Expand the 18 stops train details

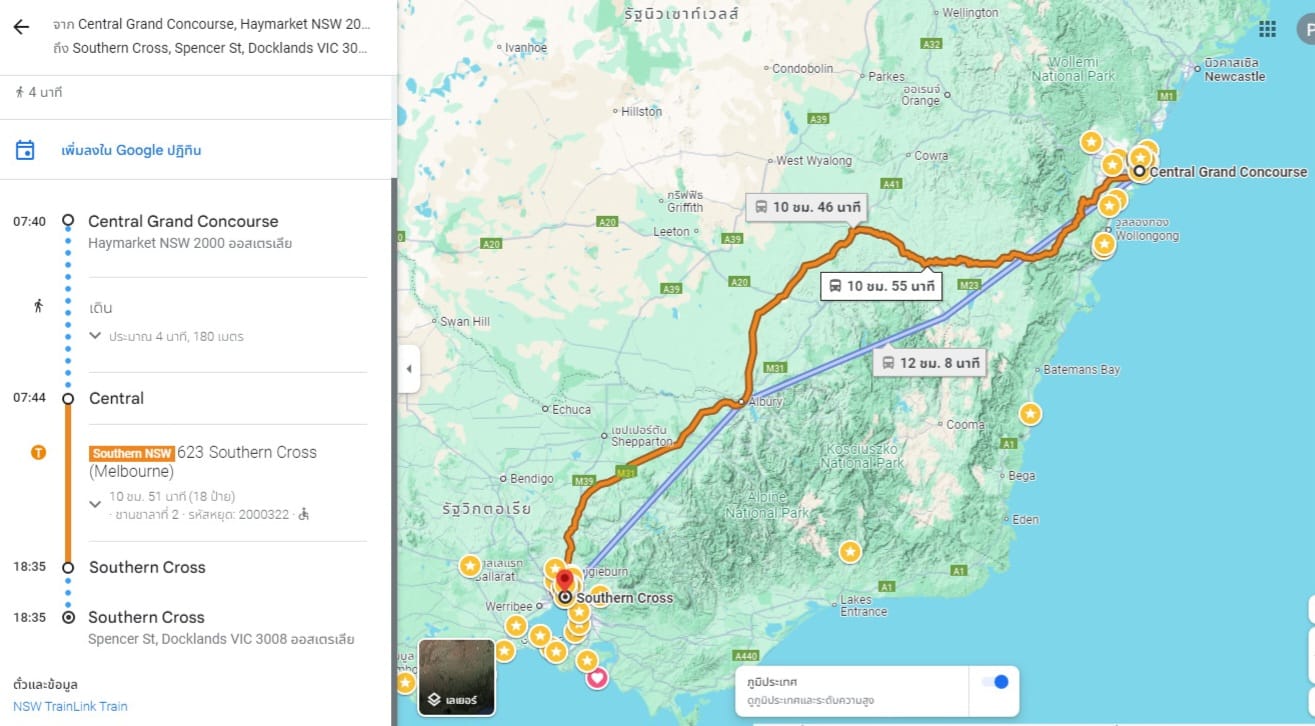95,504
